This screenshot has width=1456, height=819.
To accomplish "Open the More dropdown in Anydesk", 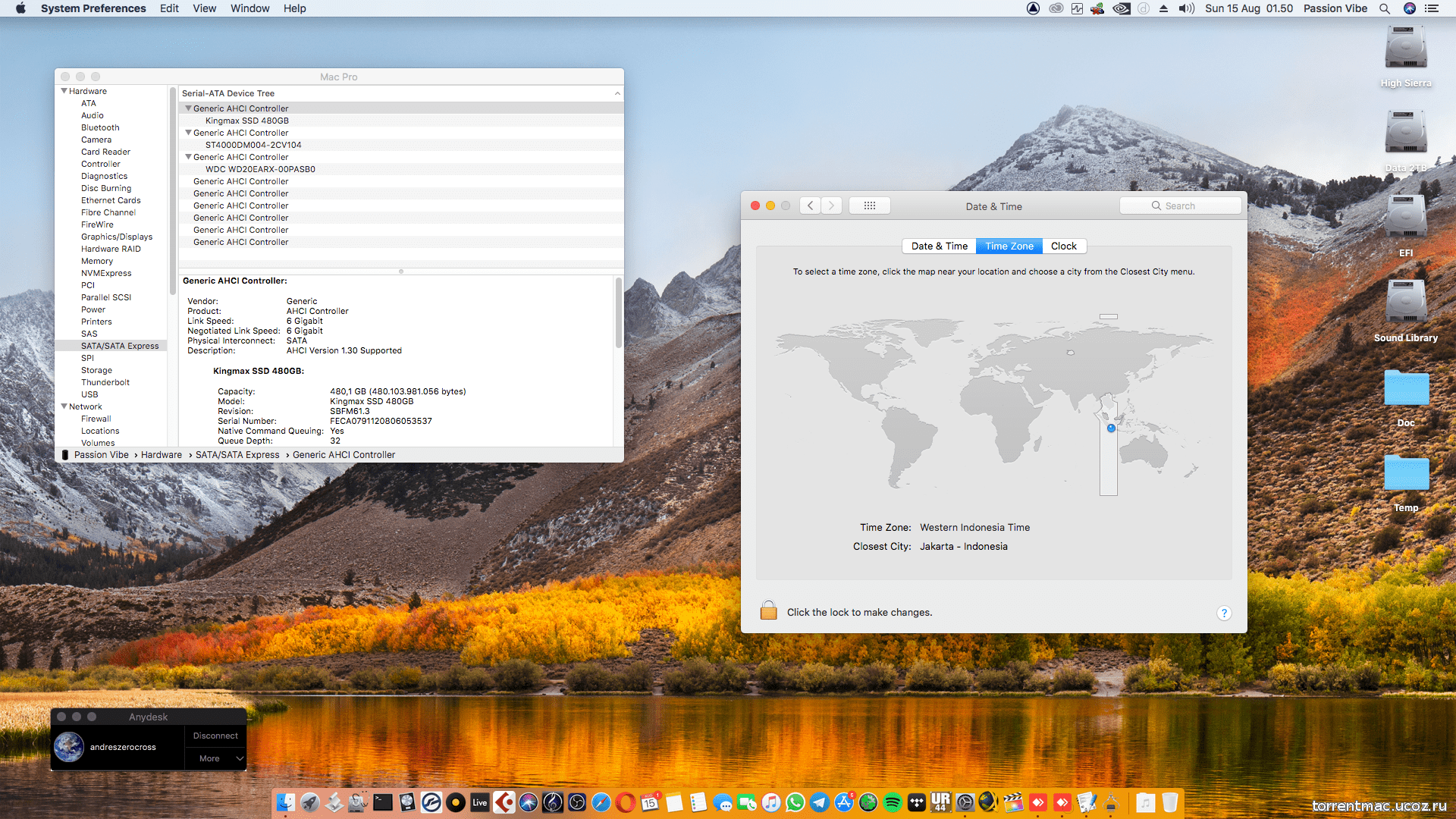I will coord(216,758).
